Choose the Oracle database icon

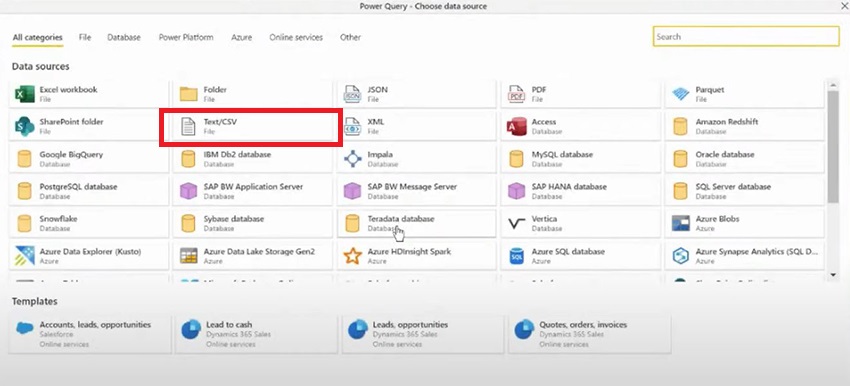pyautogui.click(x=680, y=159)
